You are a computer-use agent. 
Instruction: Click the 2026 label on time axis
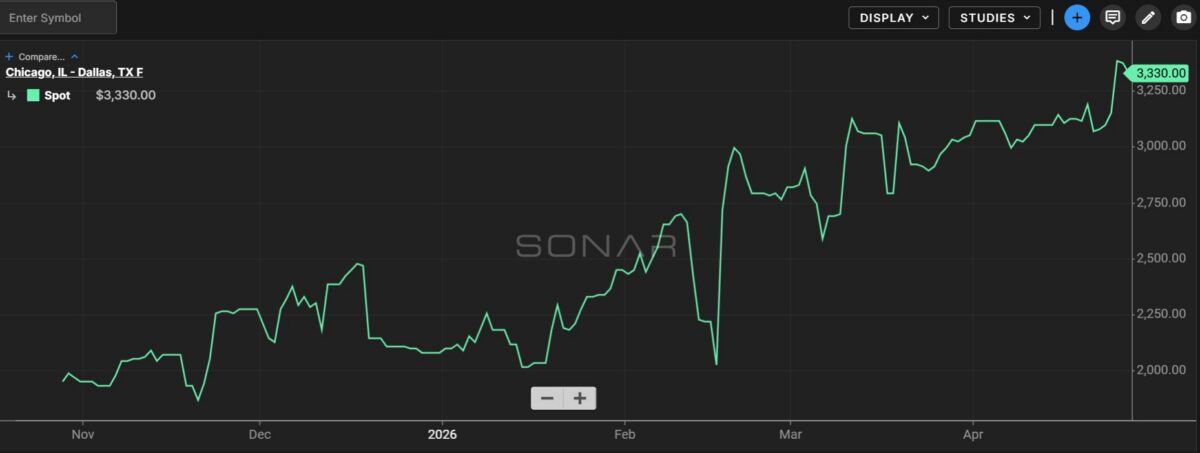pyautogui.click(x=441, y=434)
